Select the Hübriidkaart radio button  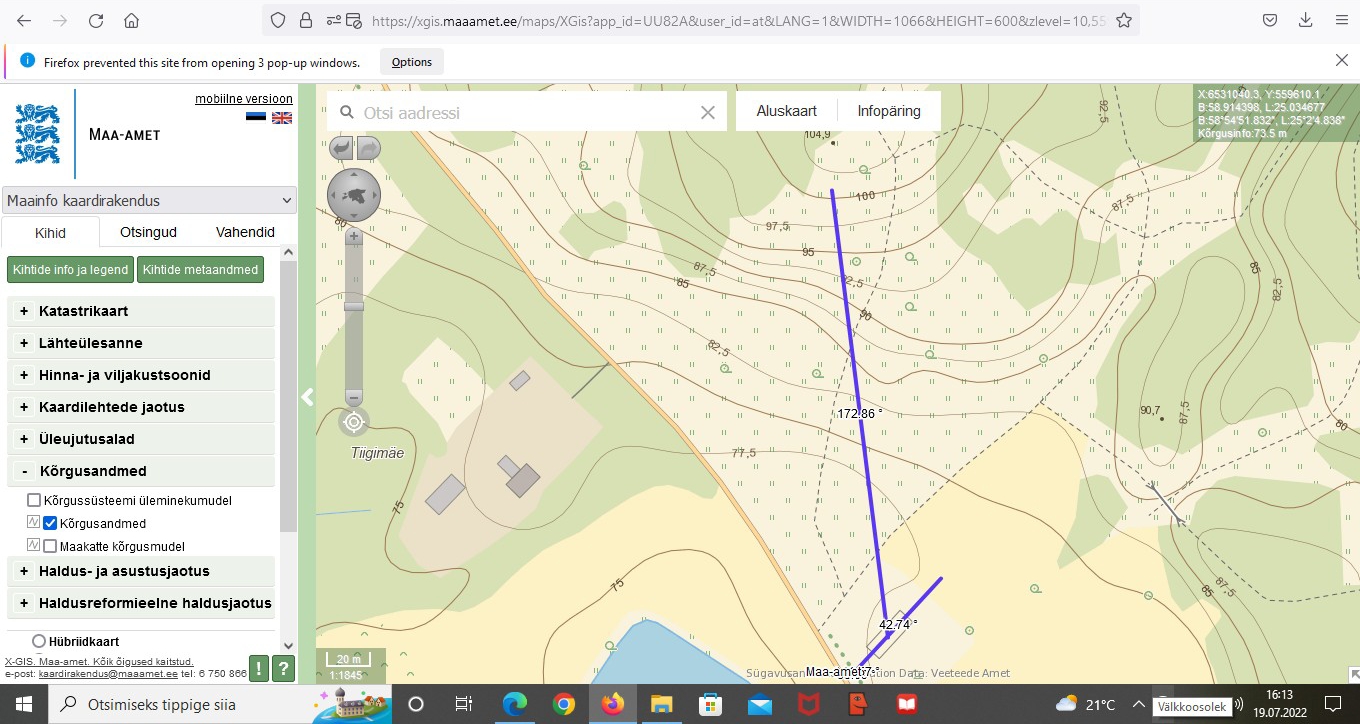click(x=39, y=641)
